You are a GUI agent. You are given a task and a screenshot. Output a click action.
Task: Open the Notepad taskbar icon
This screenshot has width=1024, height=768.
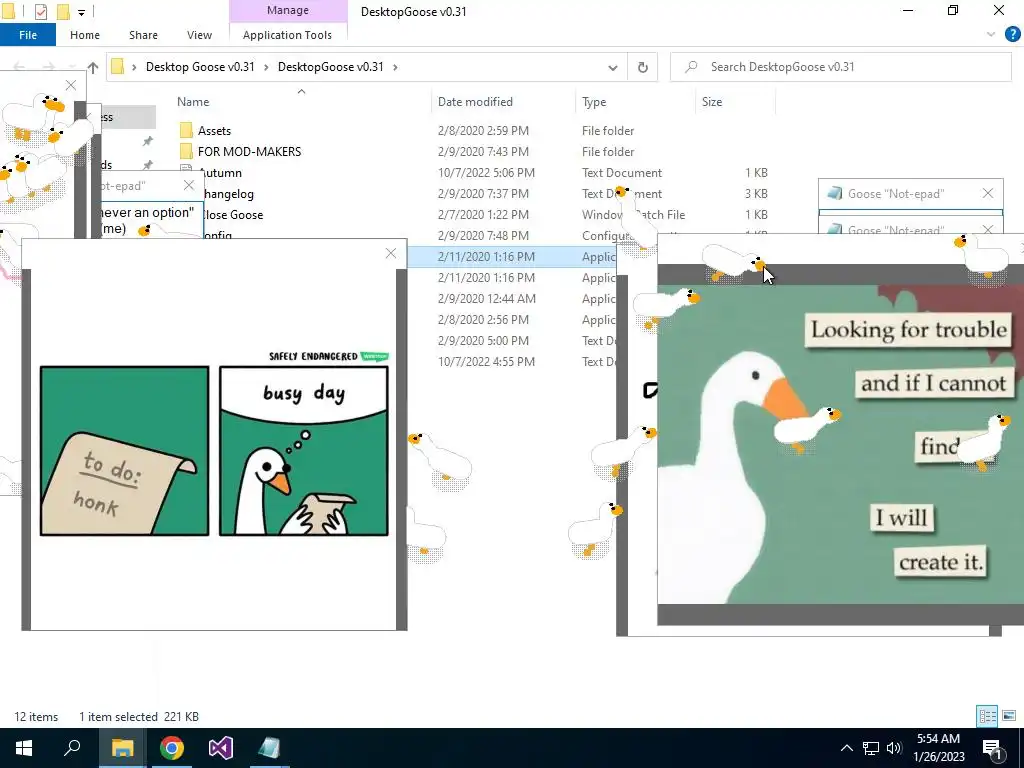click(x=269, y=748)
